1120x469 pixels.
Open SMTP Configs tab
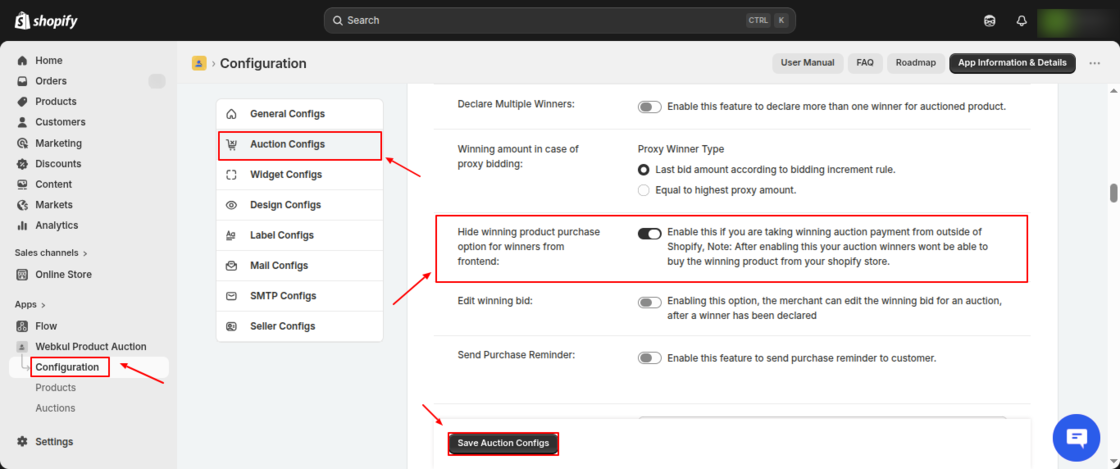click(299, 296)
